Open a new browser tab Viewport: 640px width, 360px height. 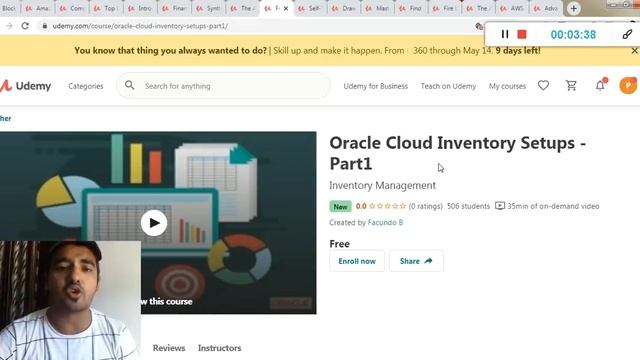coord(573,8)
